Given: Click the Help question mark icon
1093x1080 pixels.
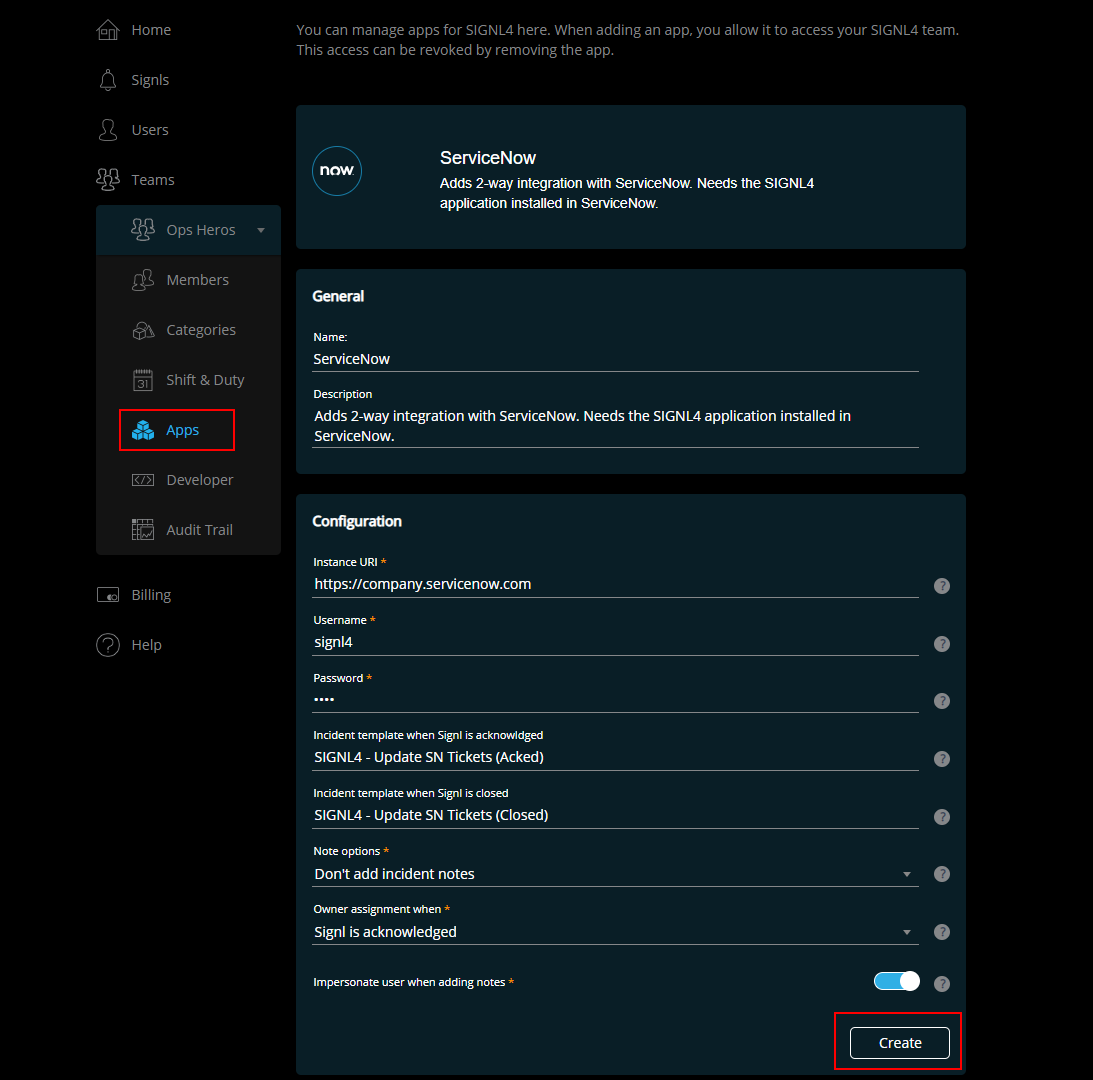Looking at the screenshot, I should click(107, 645).
